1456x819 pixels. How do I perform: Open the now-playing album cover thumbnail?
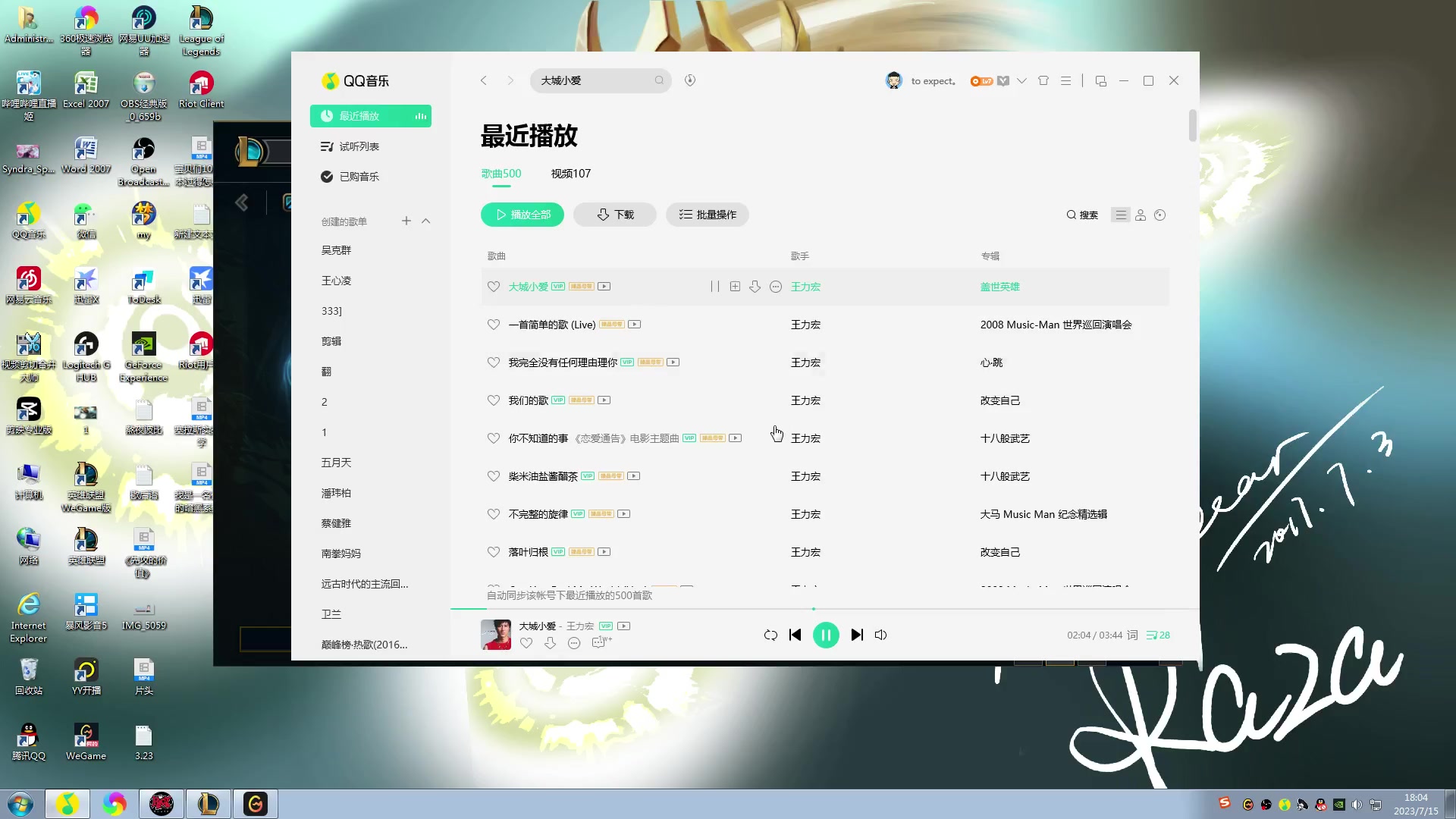click(496, 635)
